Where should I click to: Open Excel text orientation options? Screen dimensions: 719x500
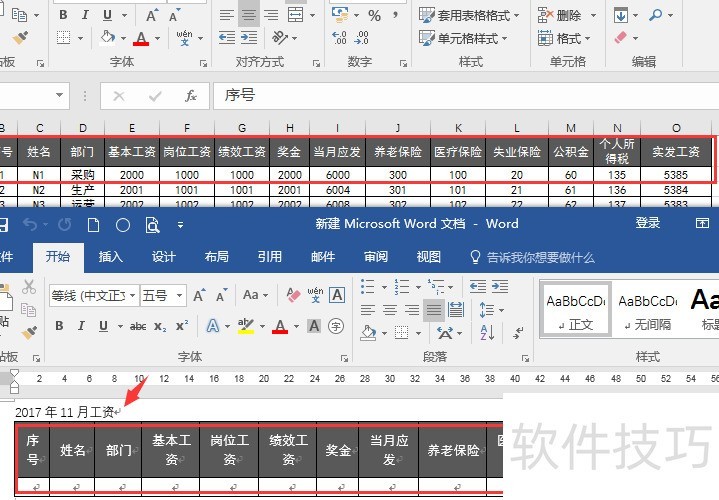tap(280, 37)
